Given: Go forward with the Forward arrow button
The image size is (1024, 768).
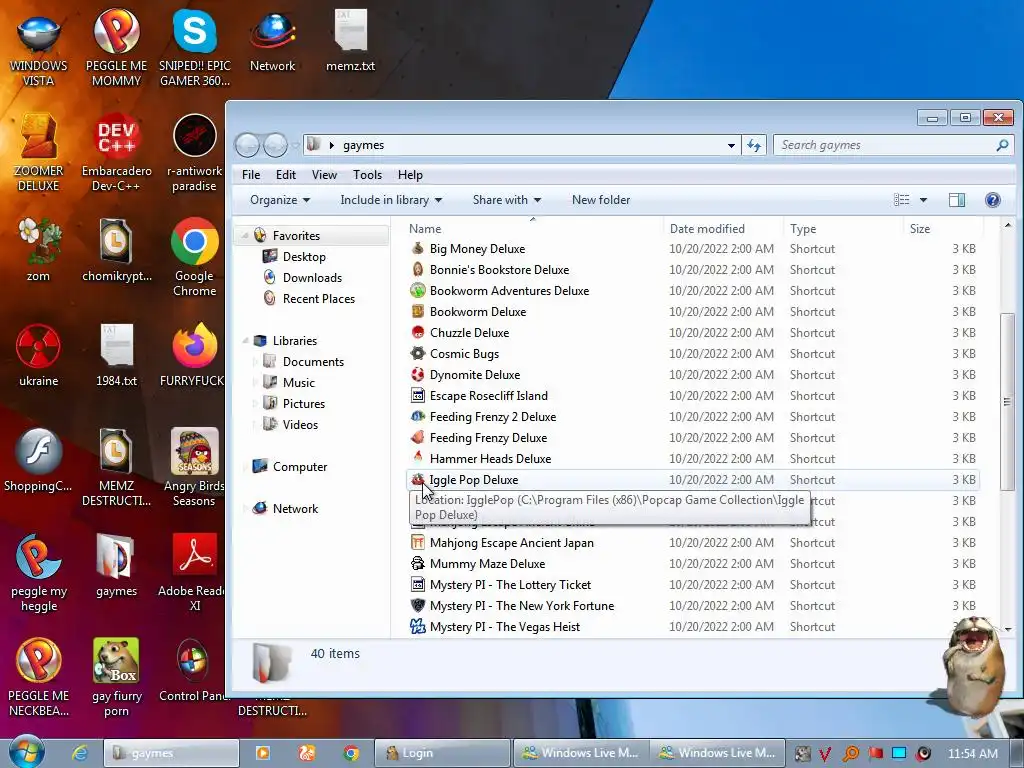Looking at the screenshot, I should click(x=275, y=145).
